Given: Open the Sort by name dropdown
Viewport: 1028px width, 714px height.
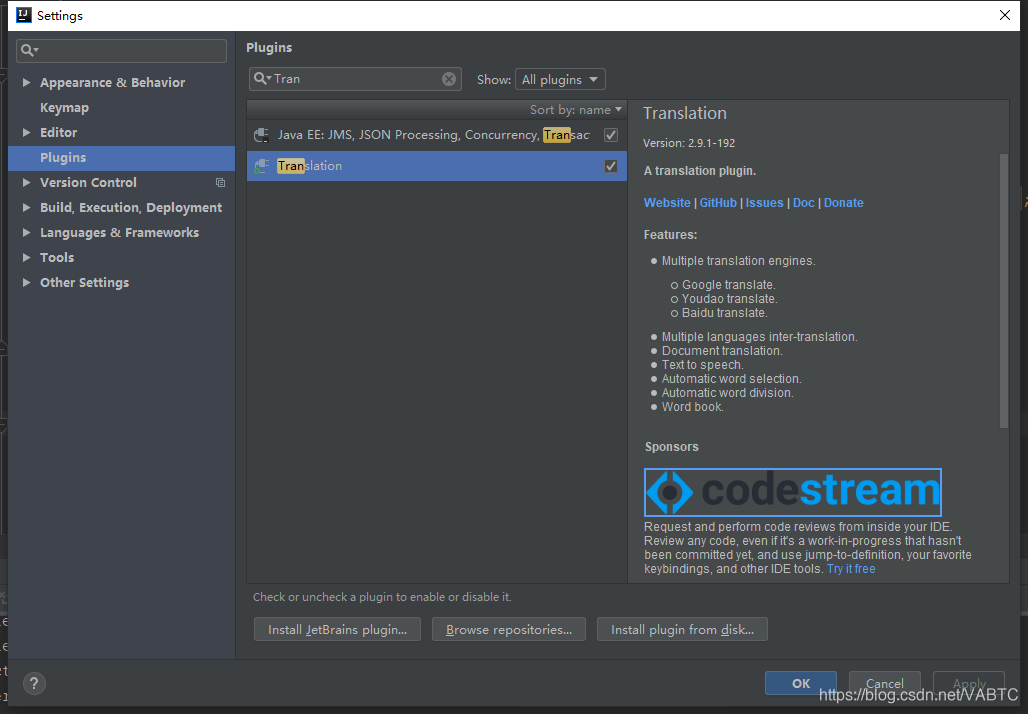Looking at the screenshot, I should (576, 109).
